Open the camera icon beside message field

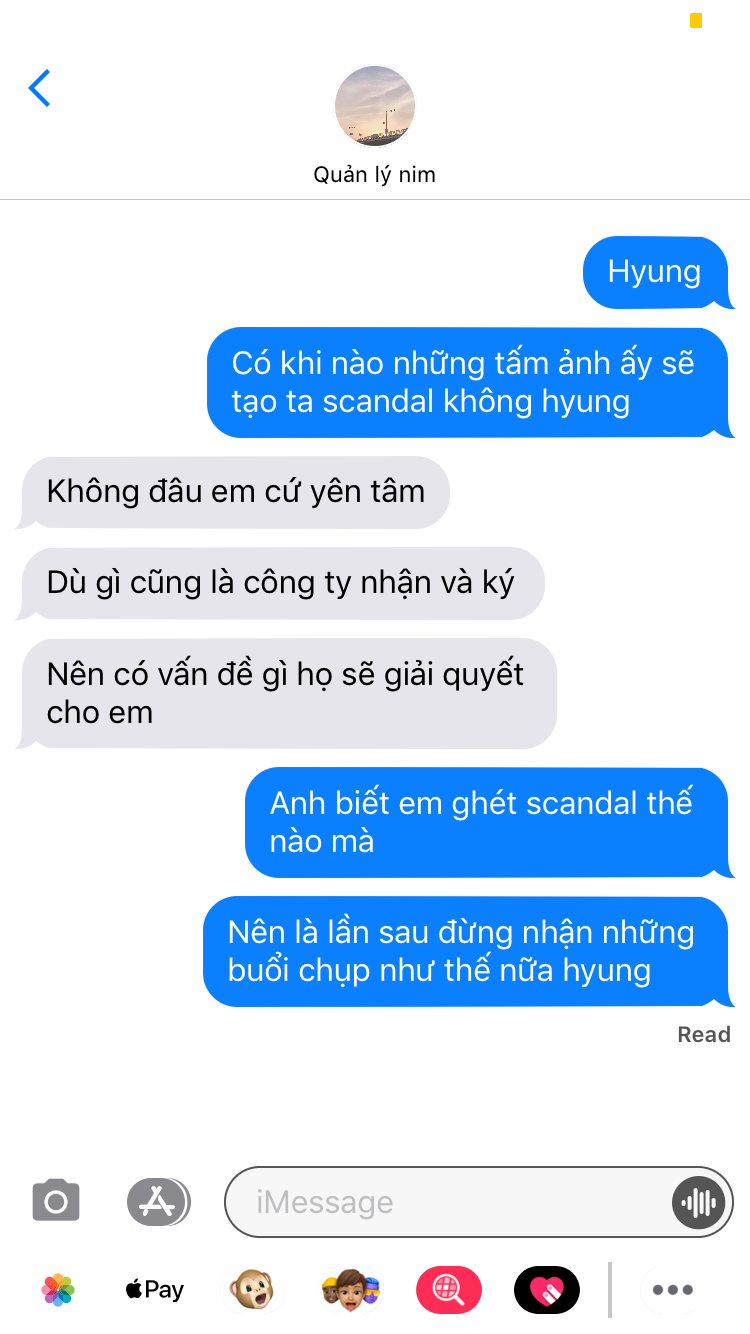56,1201
